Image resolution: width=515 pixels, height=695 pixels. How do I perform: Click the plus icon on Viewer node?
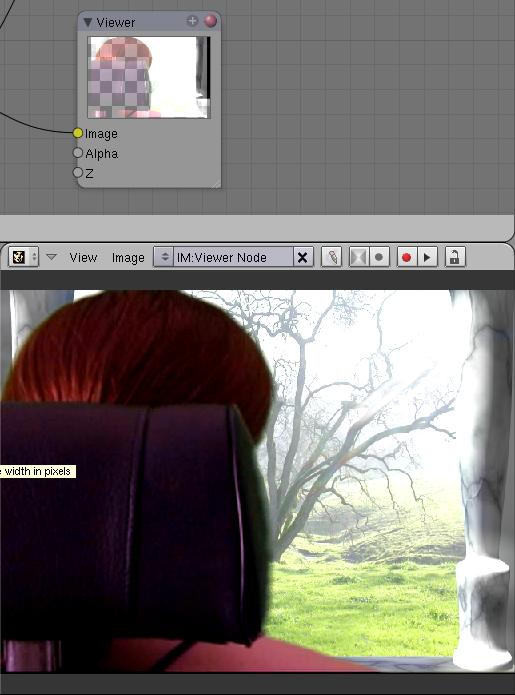192,21
